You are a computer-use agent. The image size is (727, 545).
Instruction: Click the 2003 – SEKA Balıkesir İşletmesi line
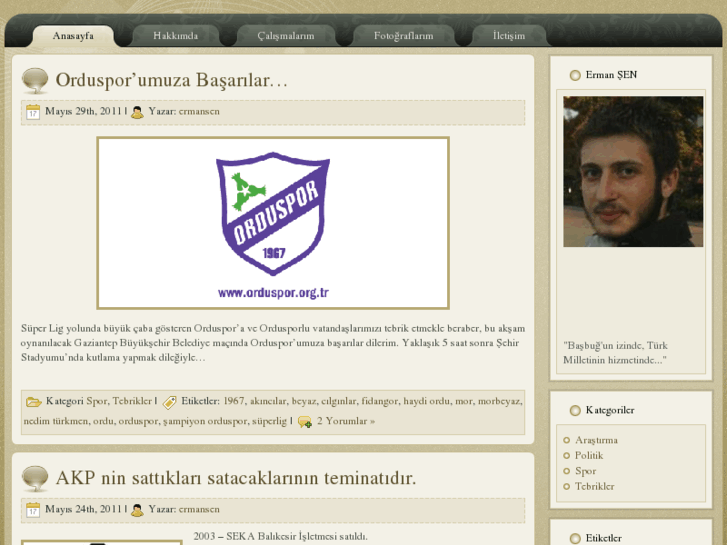click(x=281, y=536)
